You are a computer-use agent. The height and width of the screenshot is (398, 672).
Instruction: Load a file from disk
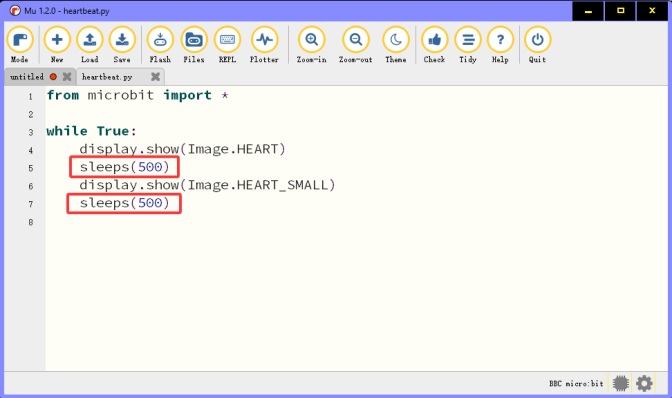(90, 45)
